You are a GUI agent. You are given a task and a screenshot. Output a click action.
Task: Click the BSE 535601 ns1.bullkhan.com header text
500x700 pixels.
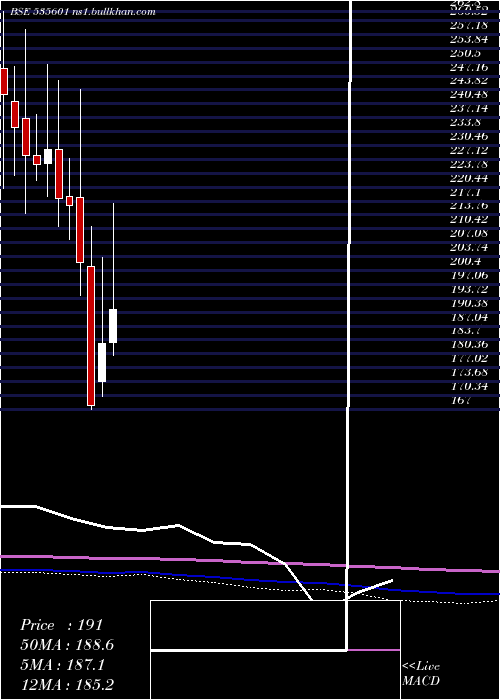pos(83,12)
